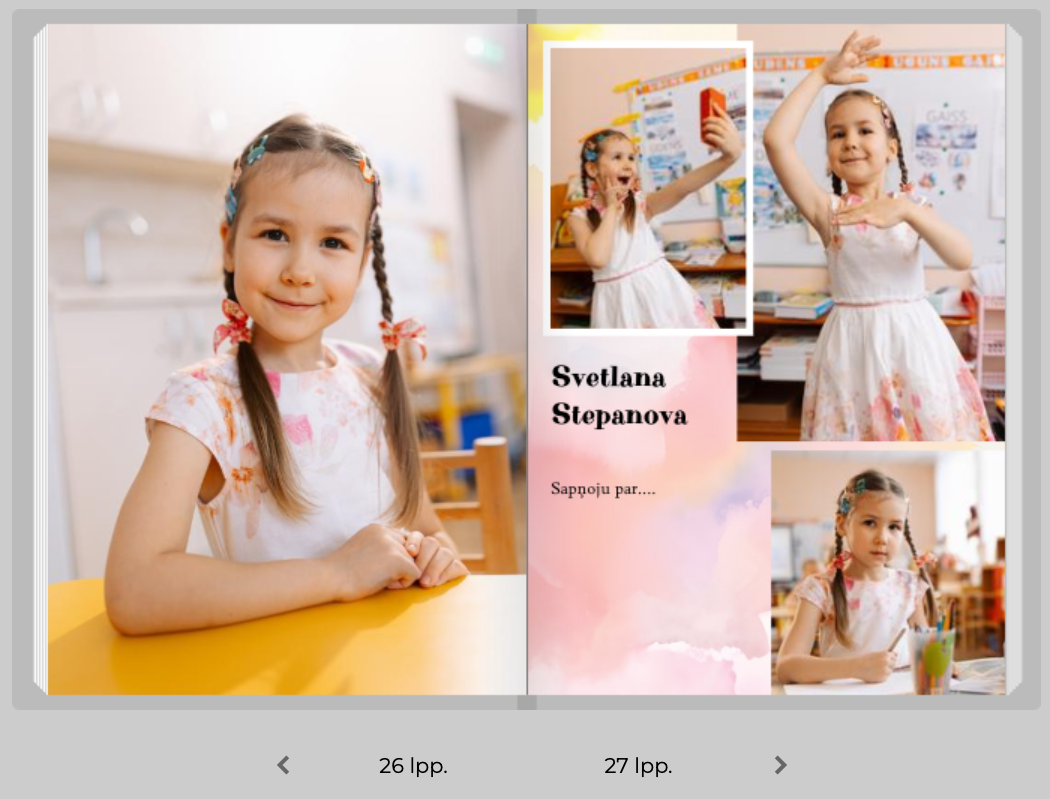Click the stacked page edges on left side

click(40, 360)
